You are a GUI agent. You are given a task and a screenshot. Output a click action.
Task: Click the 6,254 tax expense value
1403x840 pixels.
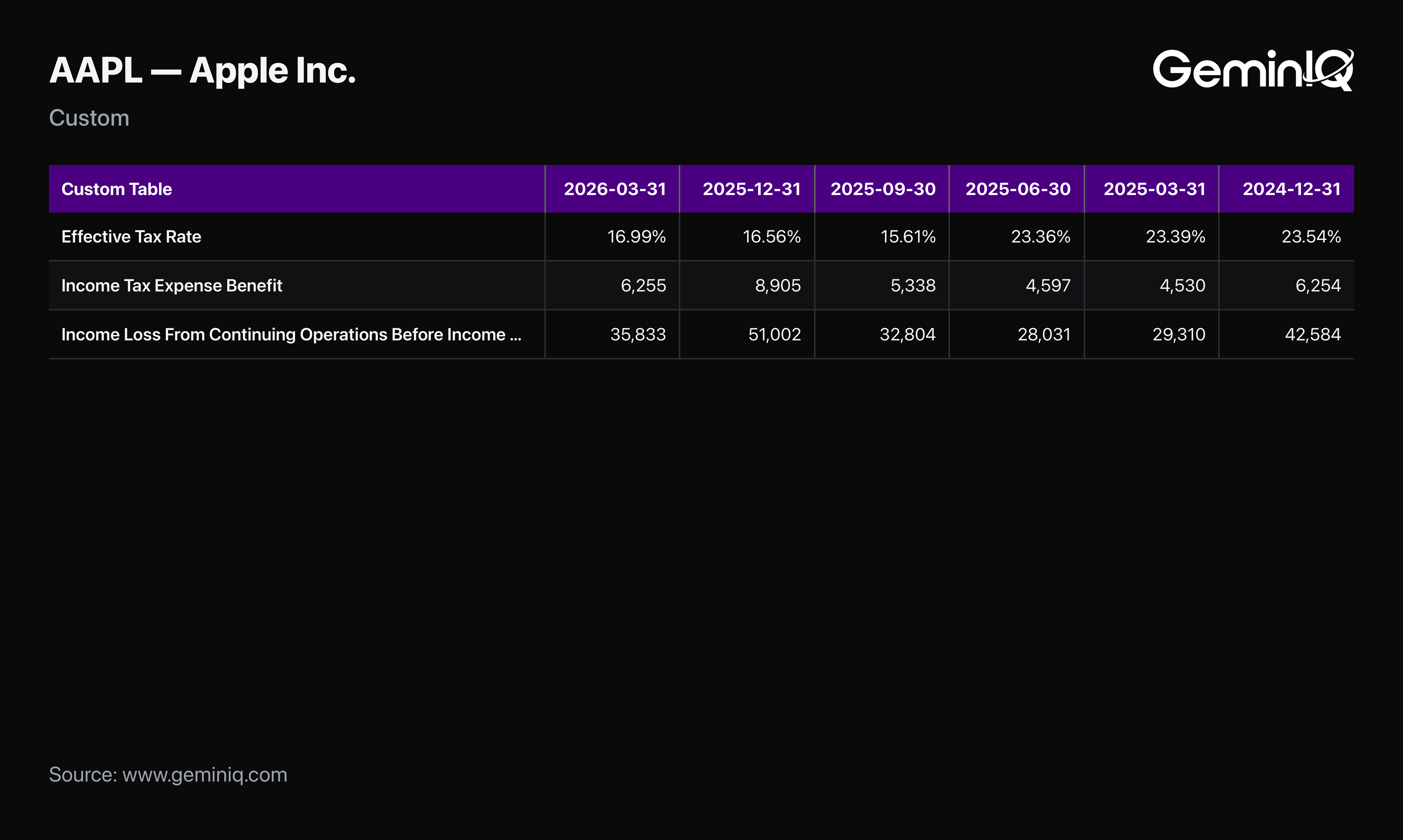pos(1318,285)
